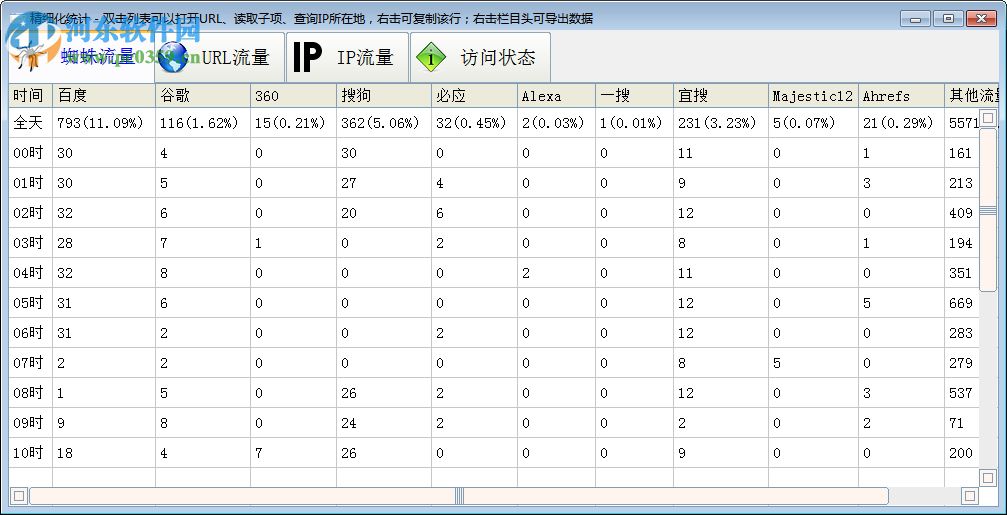
Task: Click the 必应 column header
Action: pos(475,96)
